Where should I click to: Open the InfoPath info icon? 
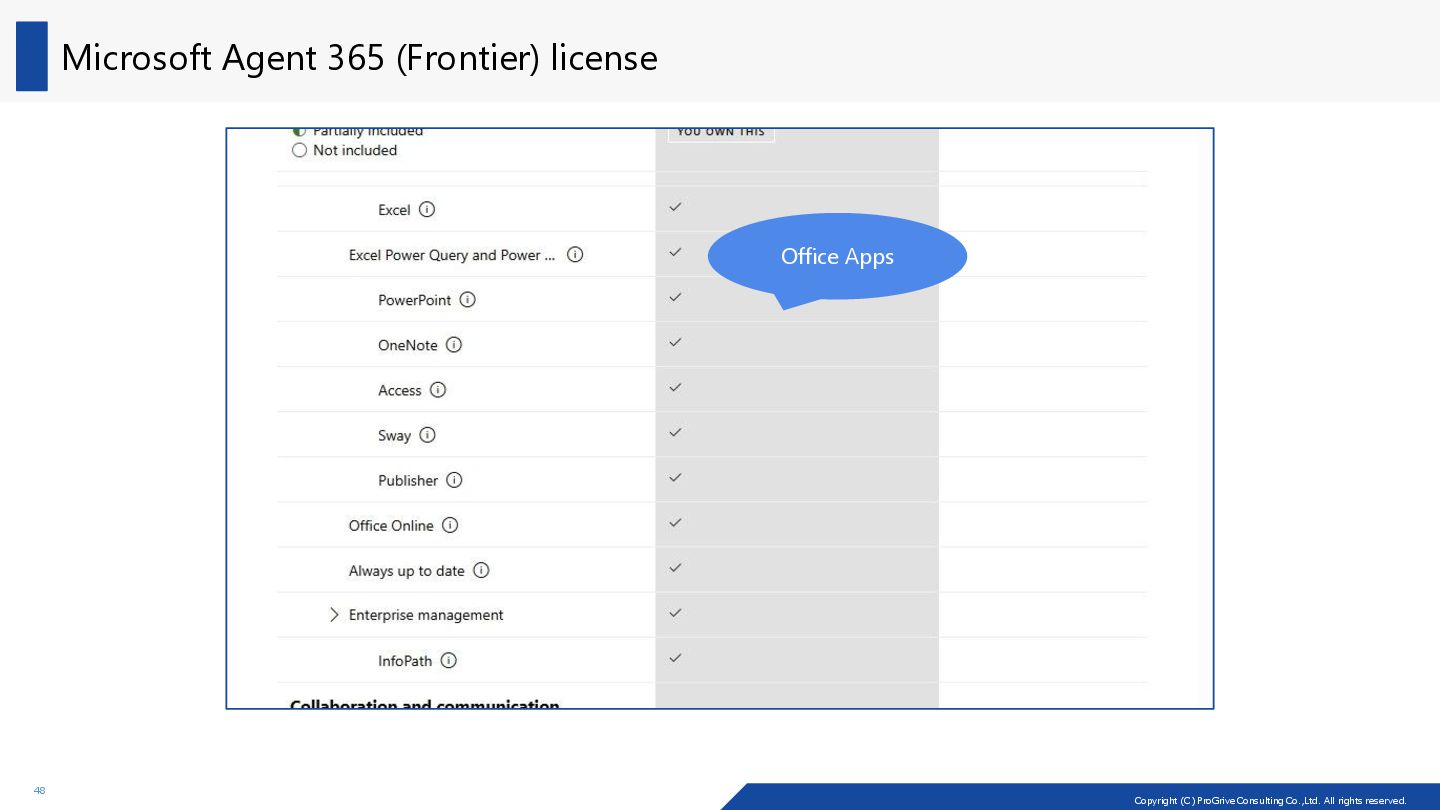(448, 660)
